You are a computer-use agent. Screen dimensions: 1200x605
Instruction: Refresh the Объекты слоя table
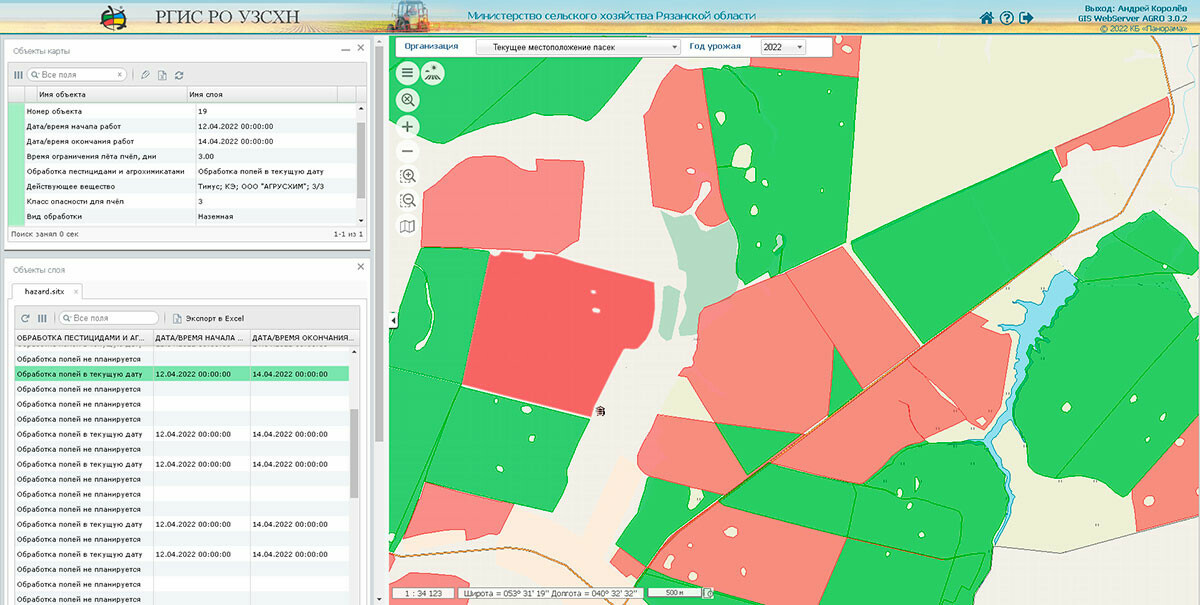(x=25, y=318)
